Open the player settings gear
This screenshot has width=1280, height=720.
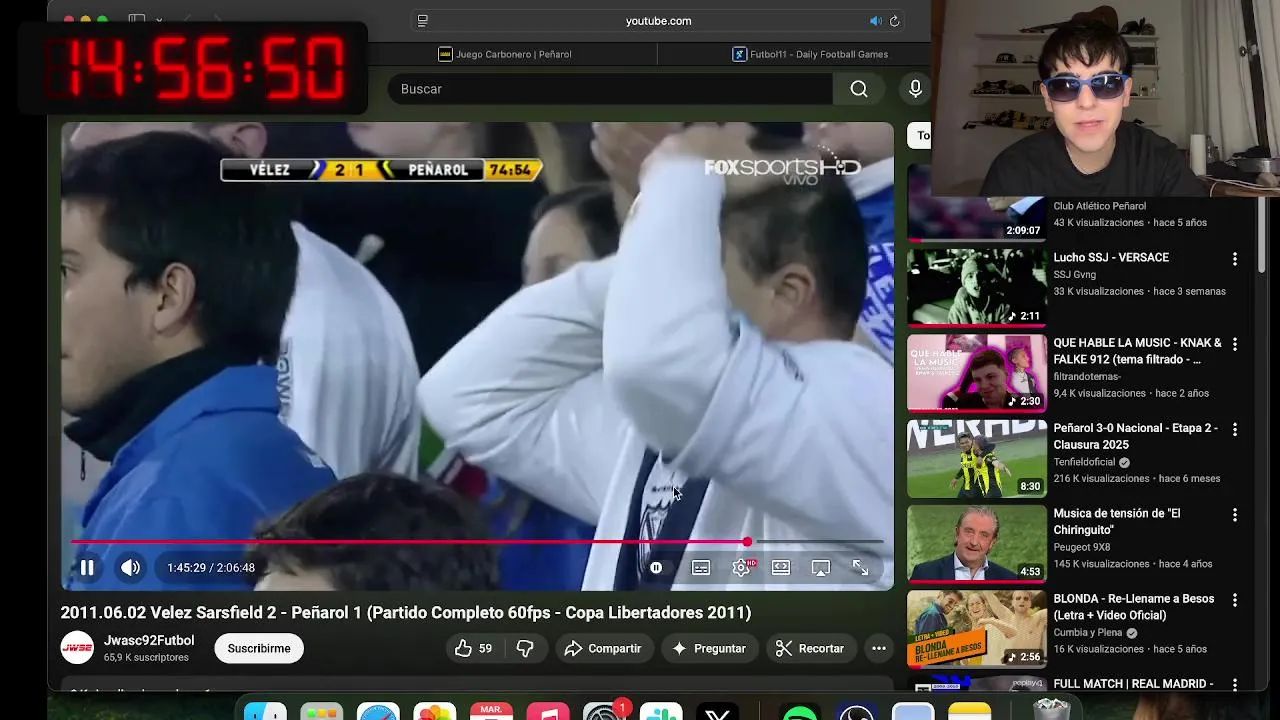[741, 567]
